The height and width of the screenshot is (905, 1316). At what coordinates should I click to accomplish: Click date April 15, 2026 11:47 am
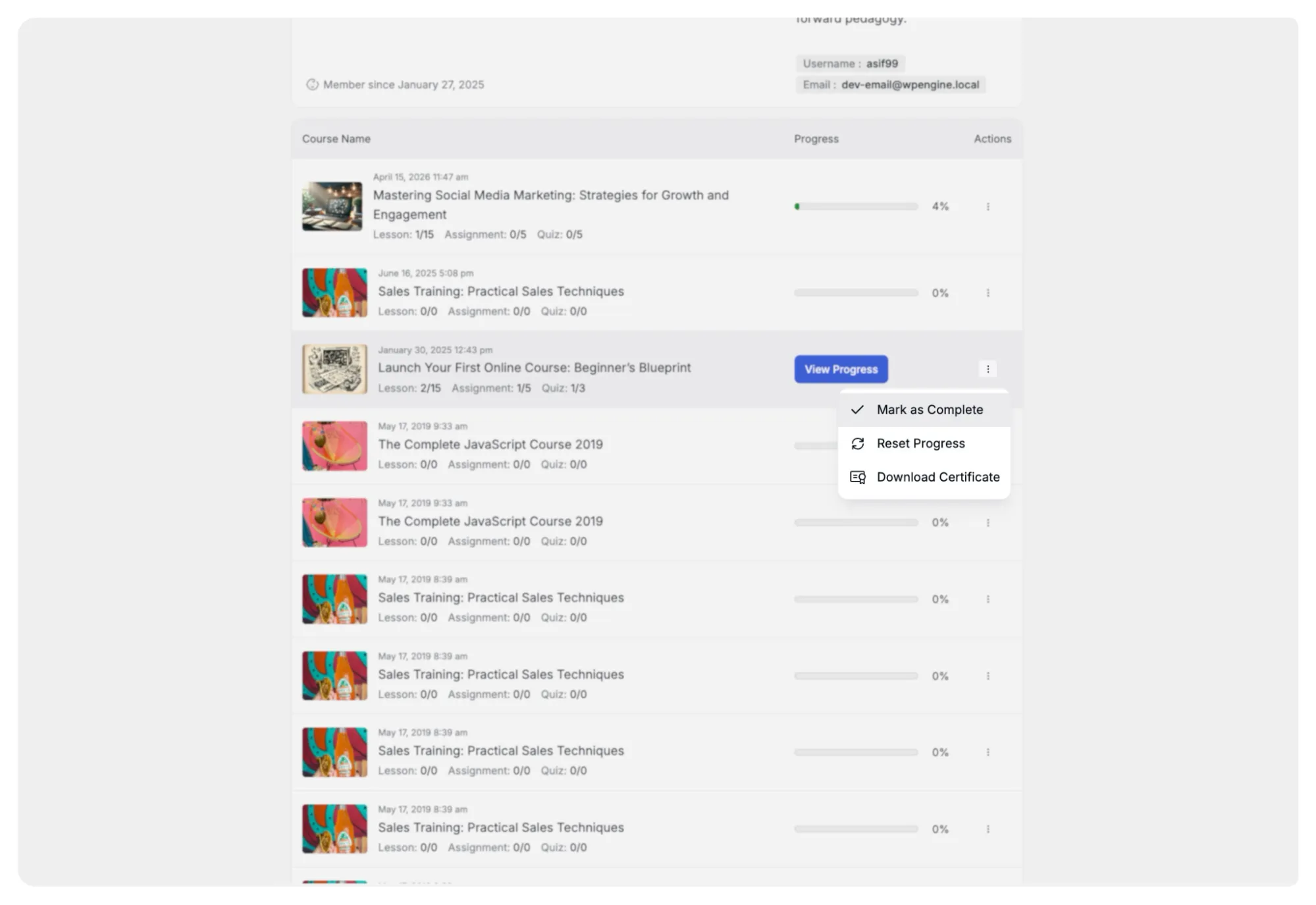point(421,177)
